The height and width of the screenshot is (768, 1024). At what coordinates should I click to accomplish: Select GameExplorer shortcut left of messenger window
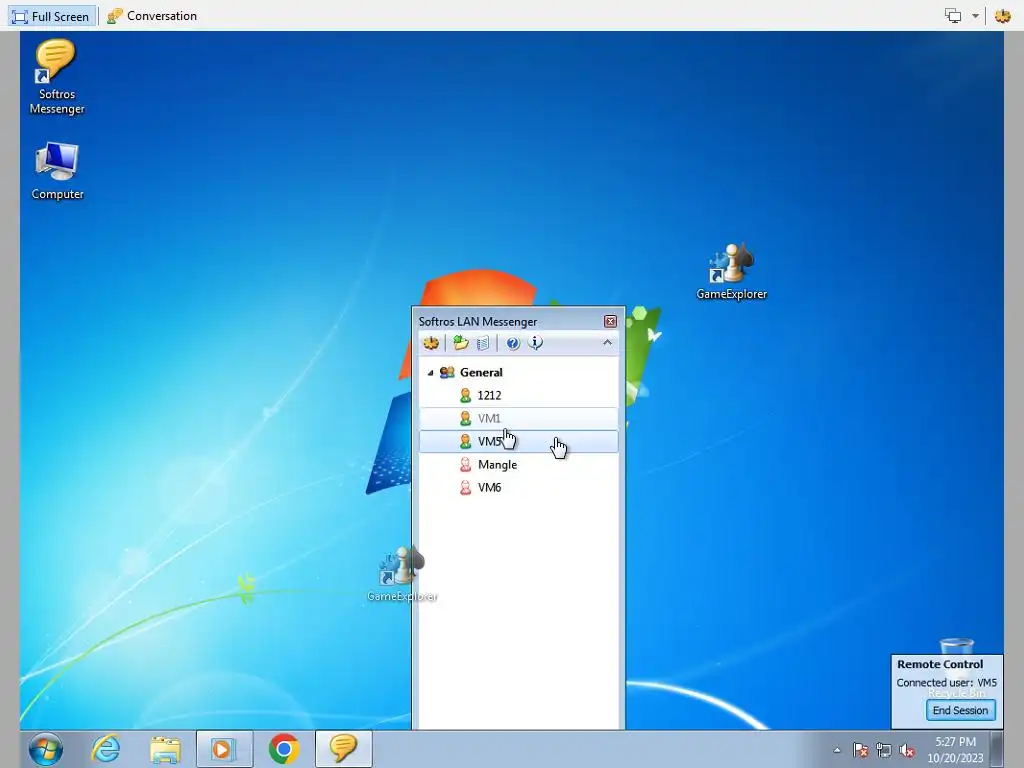402,574
